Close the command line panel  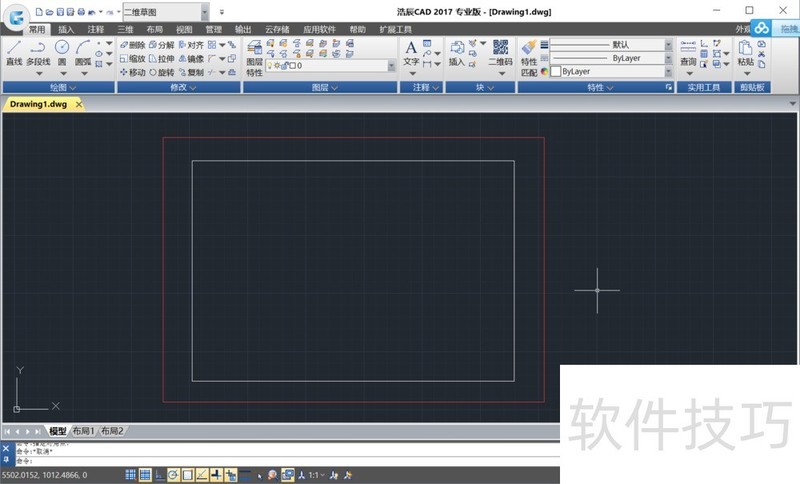pyautogui.click(x=6, y=448)
